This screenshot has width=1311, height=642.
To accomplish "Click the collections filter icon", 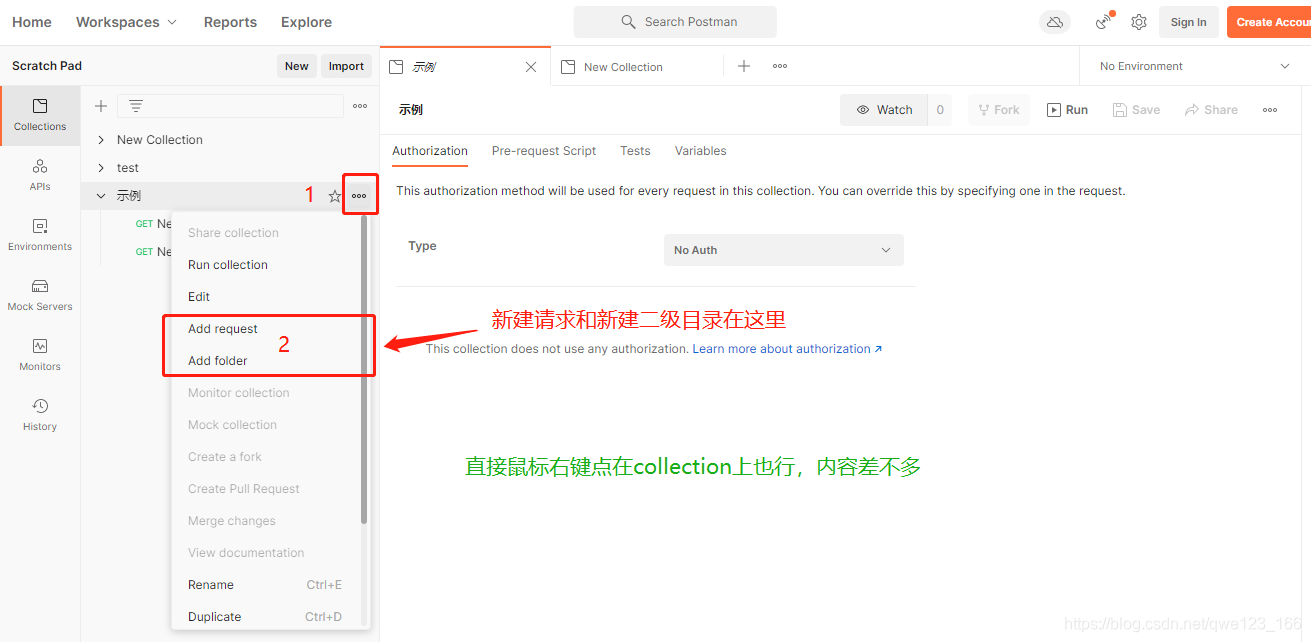I will (136, 106).
